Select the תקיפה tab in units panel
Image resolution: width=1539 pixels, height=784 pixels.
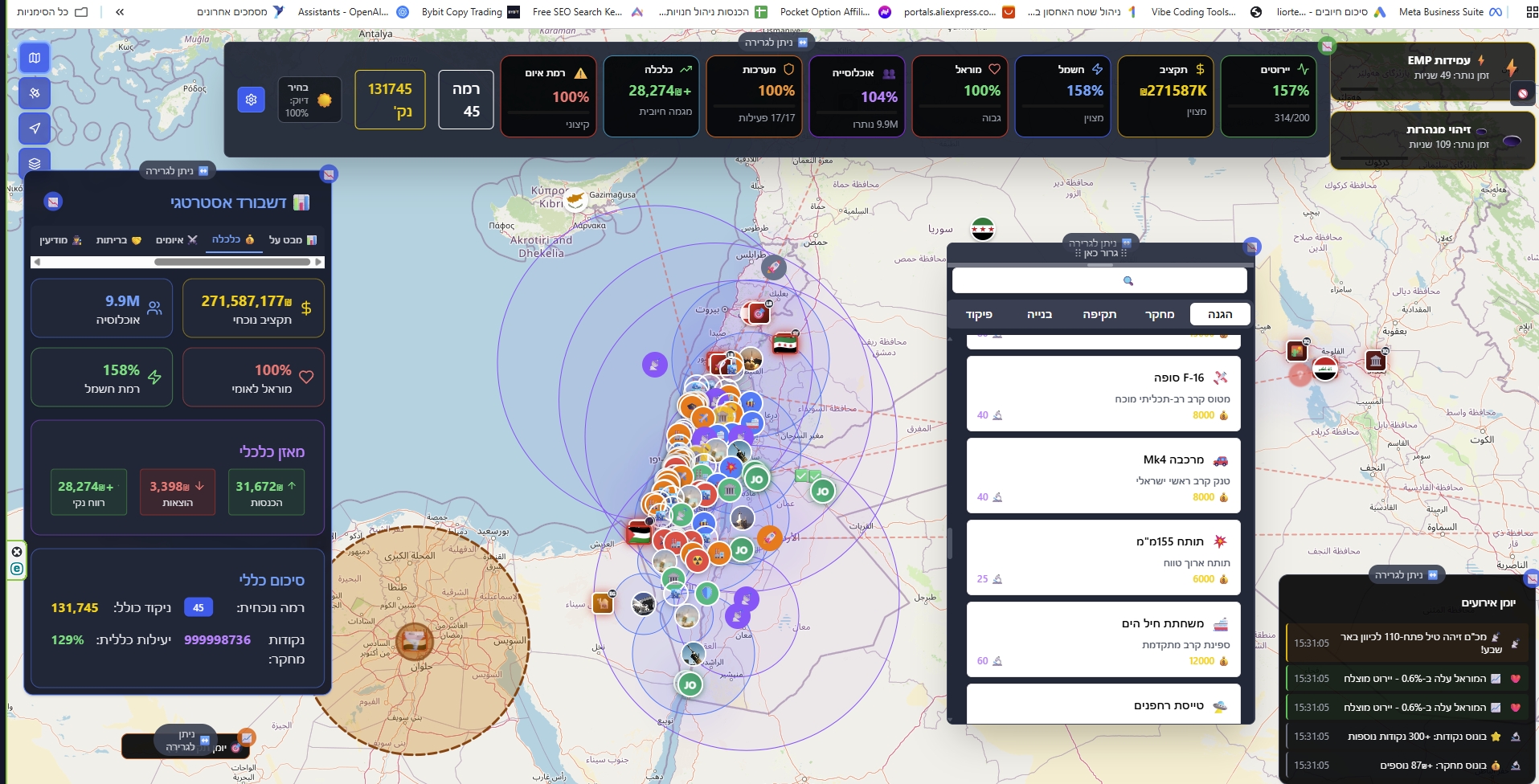tap(1099, 314)
